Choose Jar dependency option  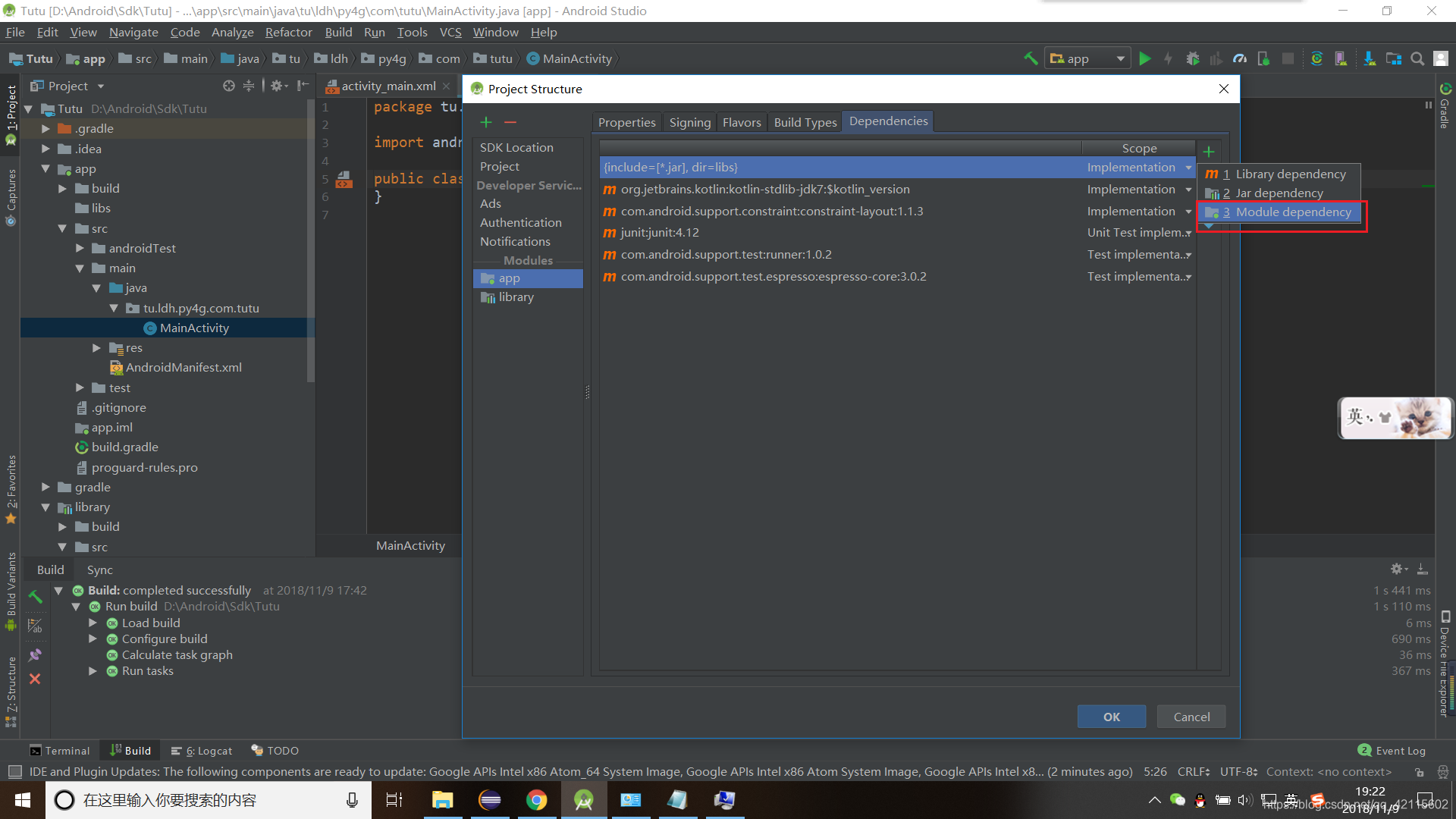pyautogui.click(x=1279, y=193)
